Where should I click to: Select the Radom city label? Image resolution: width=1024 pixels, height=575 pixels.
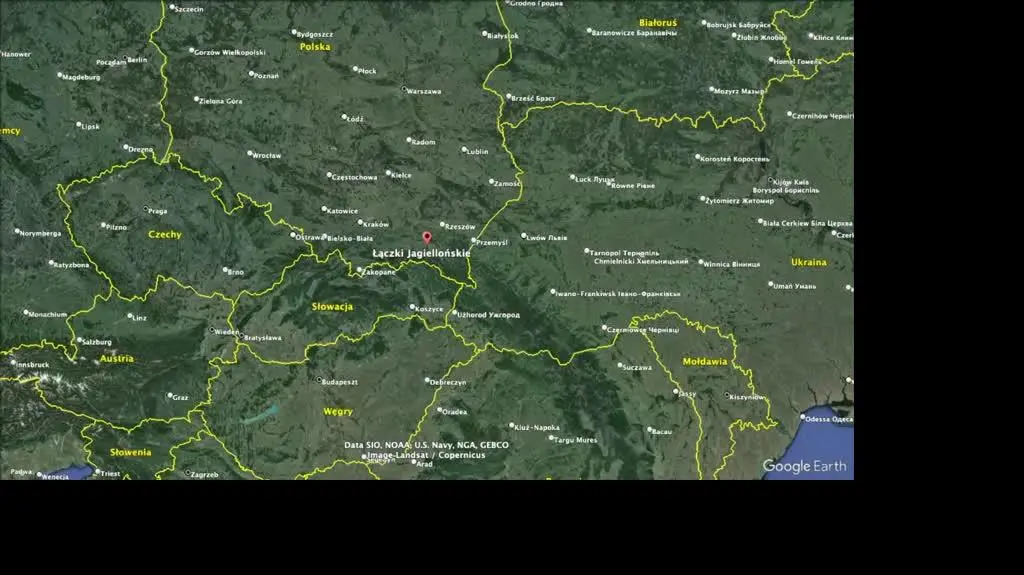coord(423,142)
